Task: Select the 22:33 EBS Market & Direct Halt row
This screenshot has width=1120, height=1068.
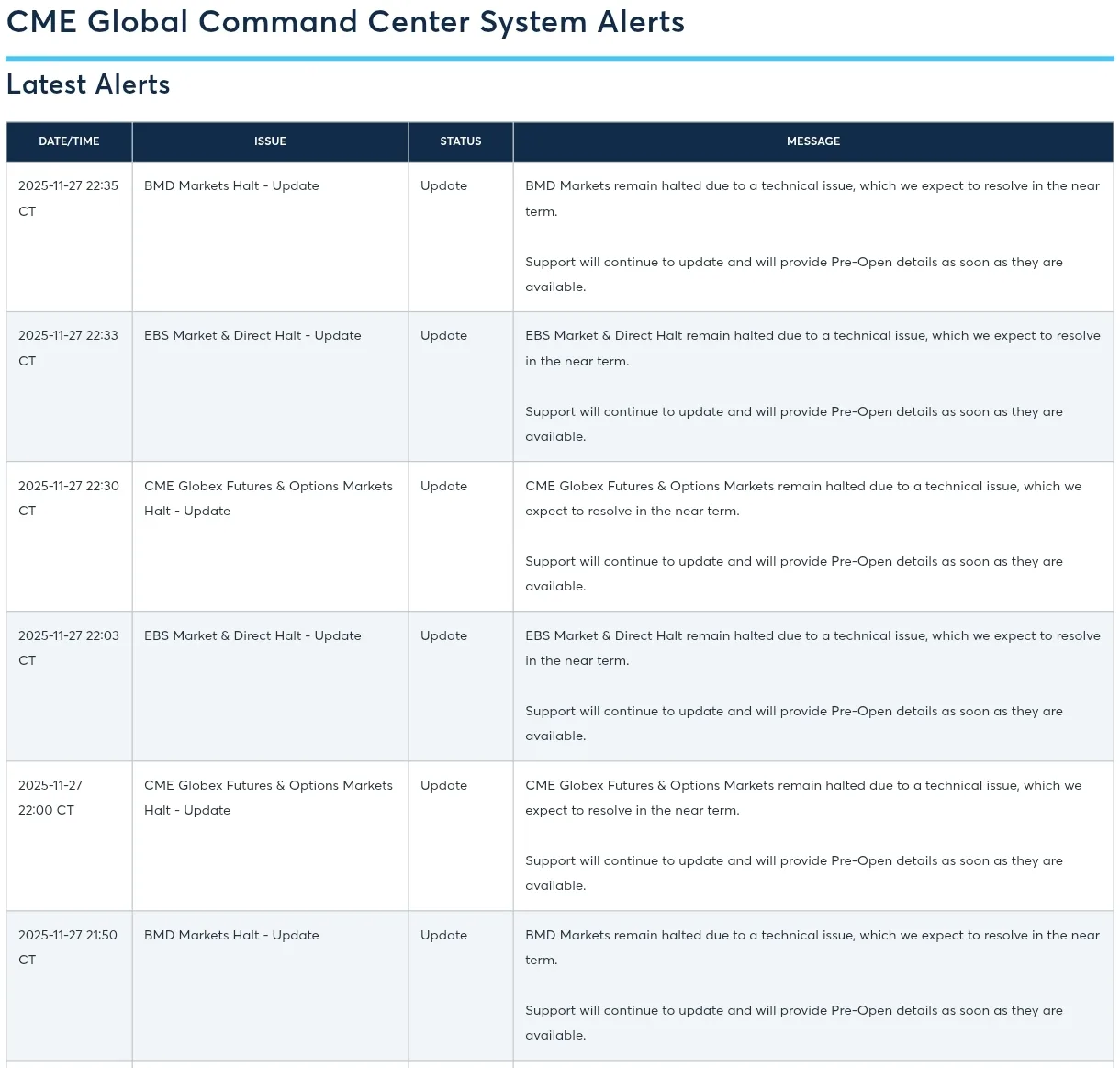Action: (560, 386)
